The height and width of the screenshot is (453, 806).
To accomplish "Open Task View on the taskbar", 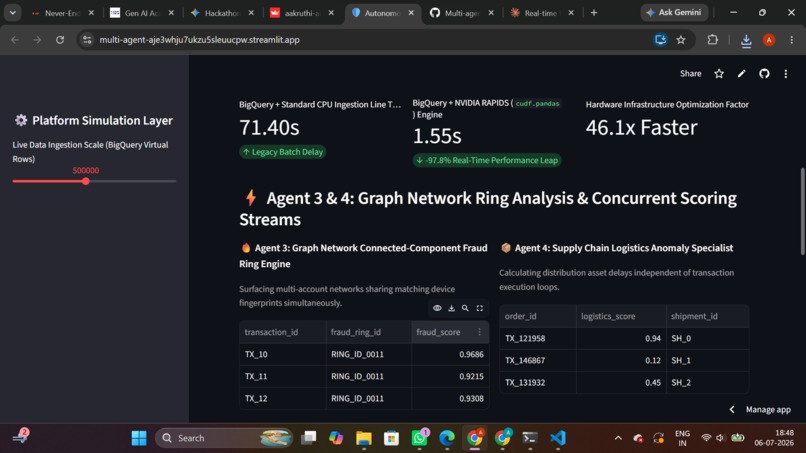I will [308, 438].
